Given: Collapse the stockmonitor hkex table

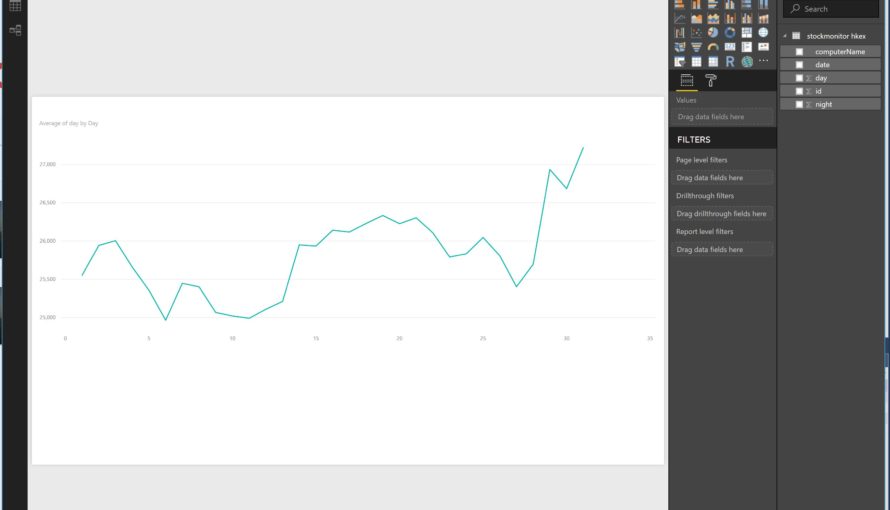Looking at the screenshot, I should [x=785, y=36].
